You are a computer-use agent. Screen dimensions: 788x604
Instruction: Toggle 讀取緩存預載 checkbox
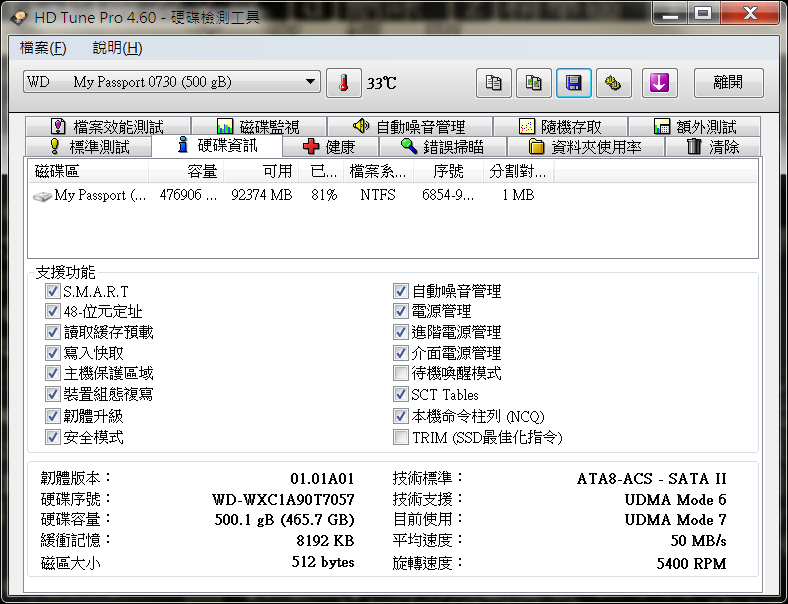point(52,332)
